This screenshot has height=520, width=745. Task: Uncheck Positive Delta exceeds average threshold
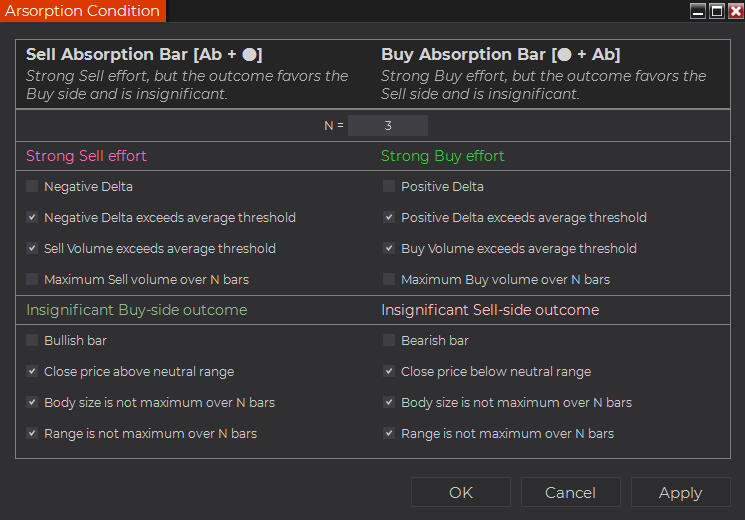(390, 218)
